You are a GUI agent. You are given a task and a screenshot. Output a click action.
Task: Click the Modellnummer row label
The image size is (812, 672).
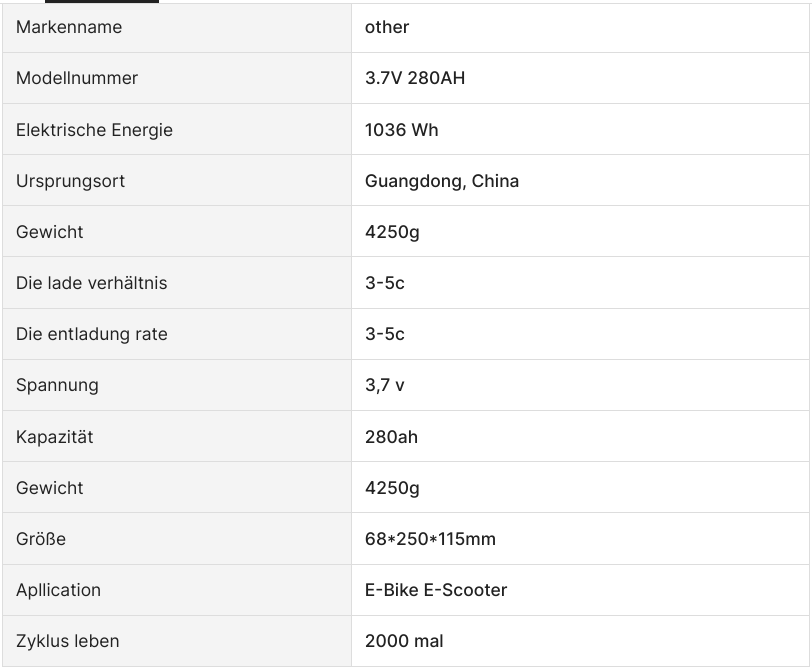77,78
